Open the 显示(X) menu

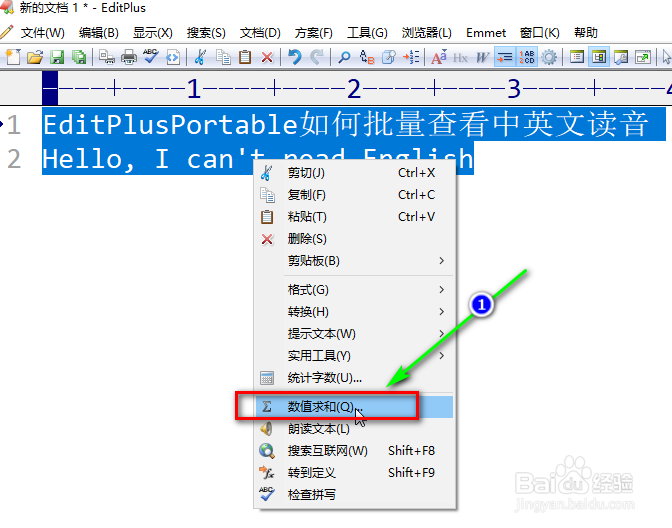153,33
